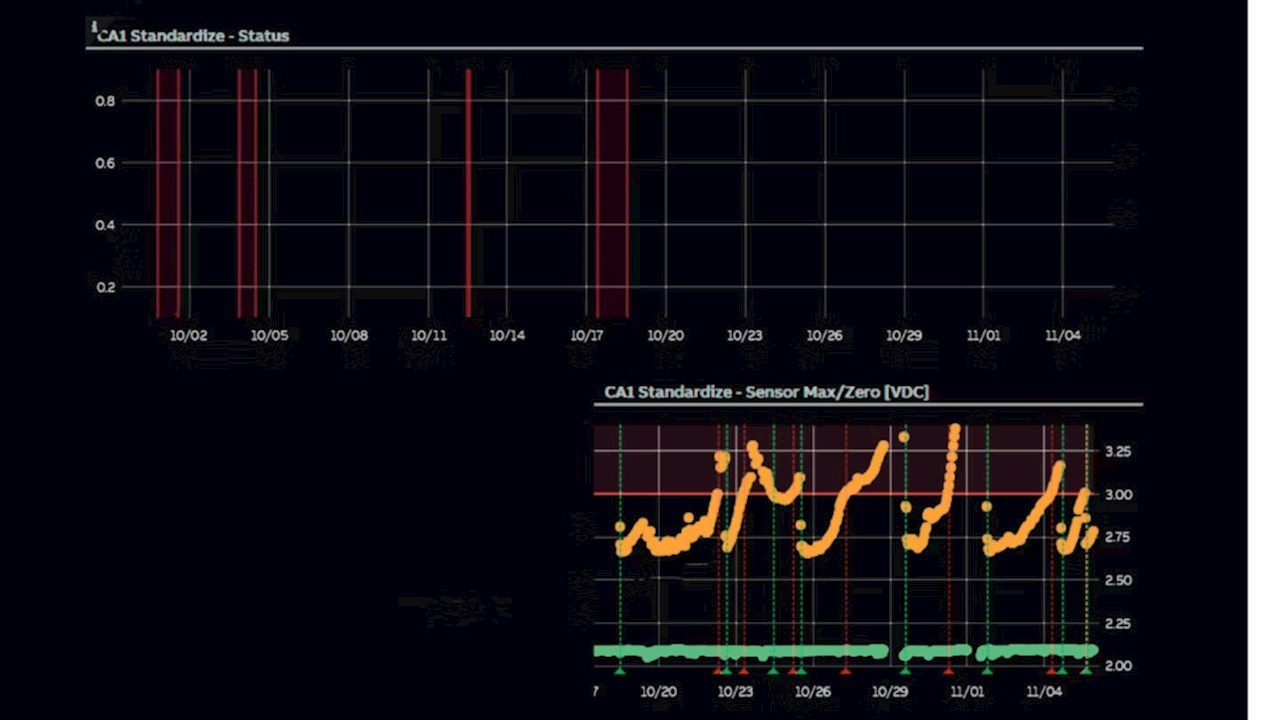1280x720 pixels.
Task: Click the red band left of 10/05 label
Action: pyautogui.click(x=247, y=190)
